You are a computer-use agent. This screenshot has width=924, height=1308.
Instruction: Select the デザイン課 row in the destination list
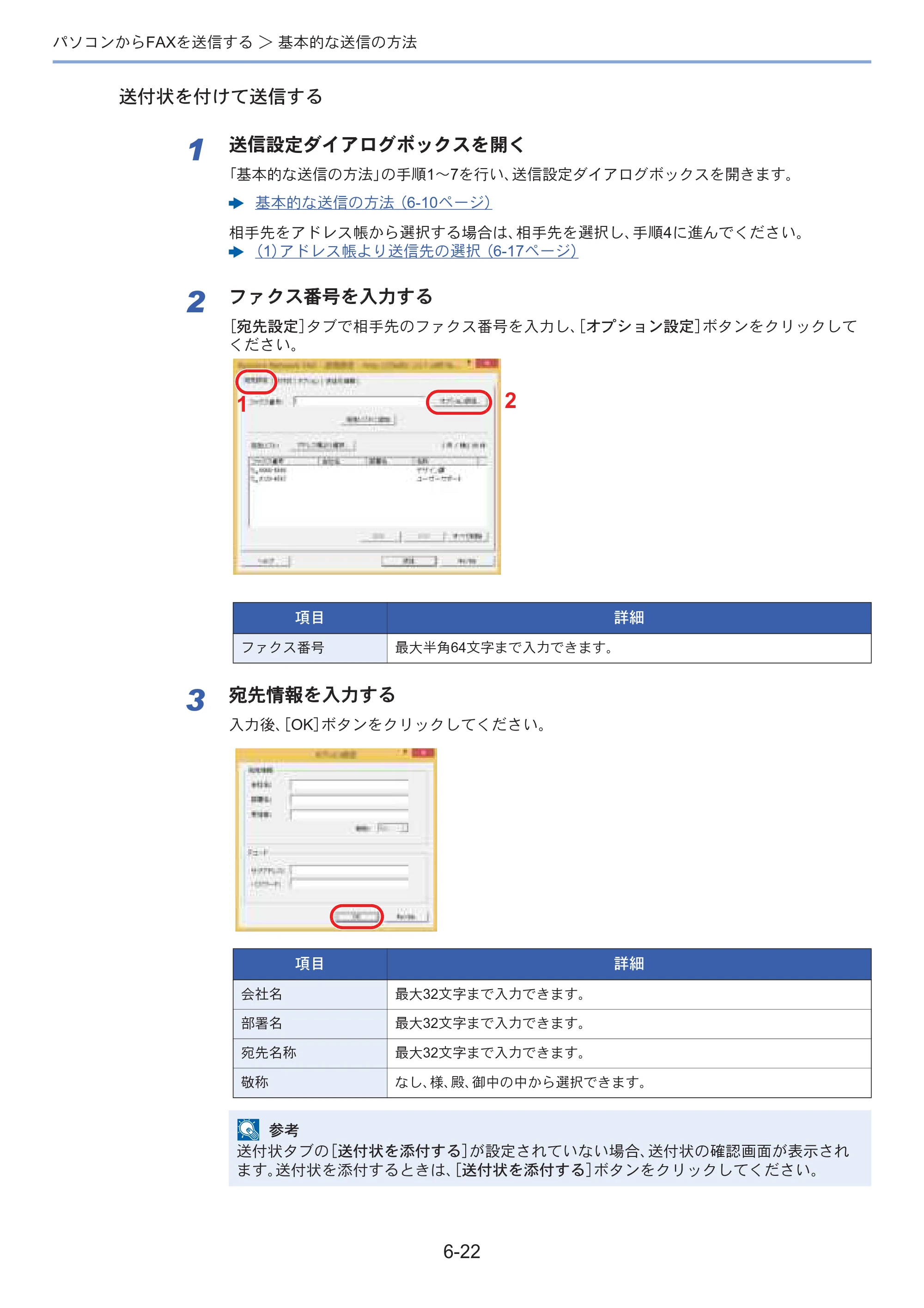[x=368, y=470]
